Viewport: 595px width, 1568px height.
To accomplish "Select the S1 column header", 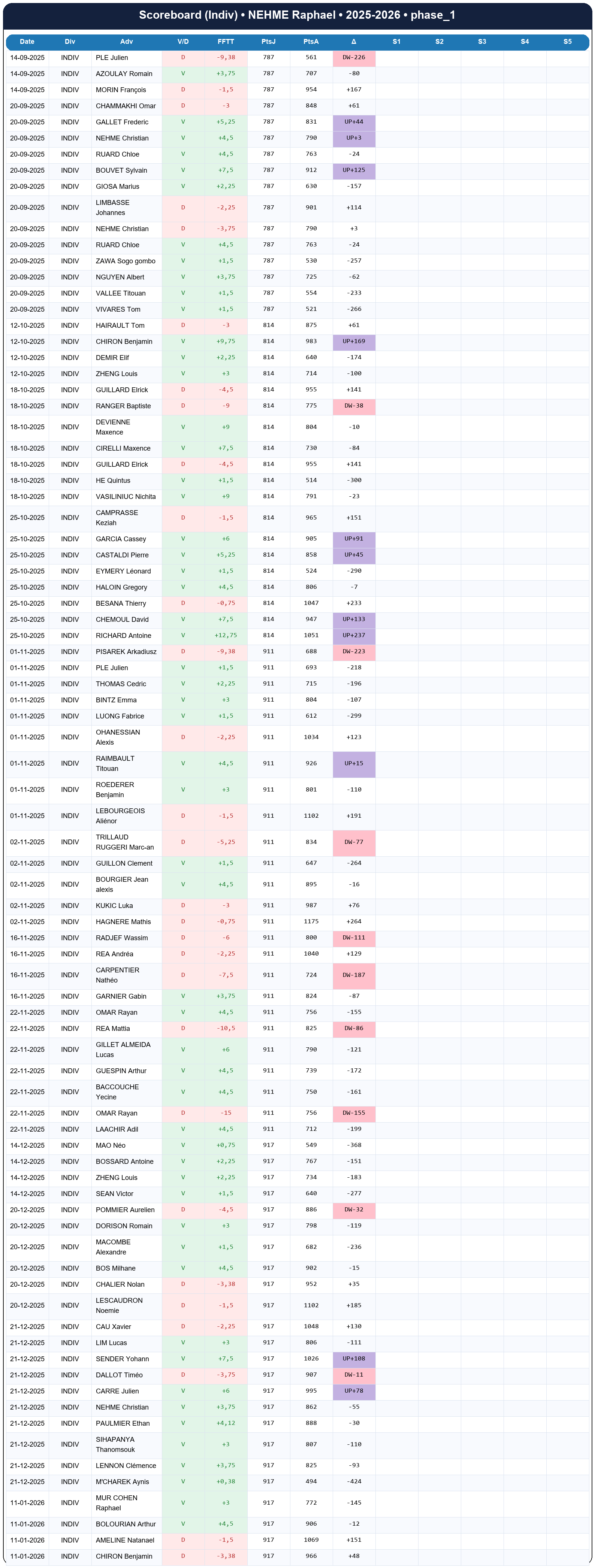I will (x=396, y=42).
